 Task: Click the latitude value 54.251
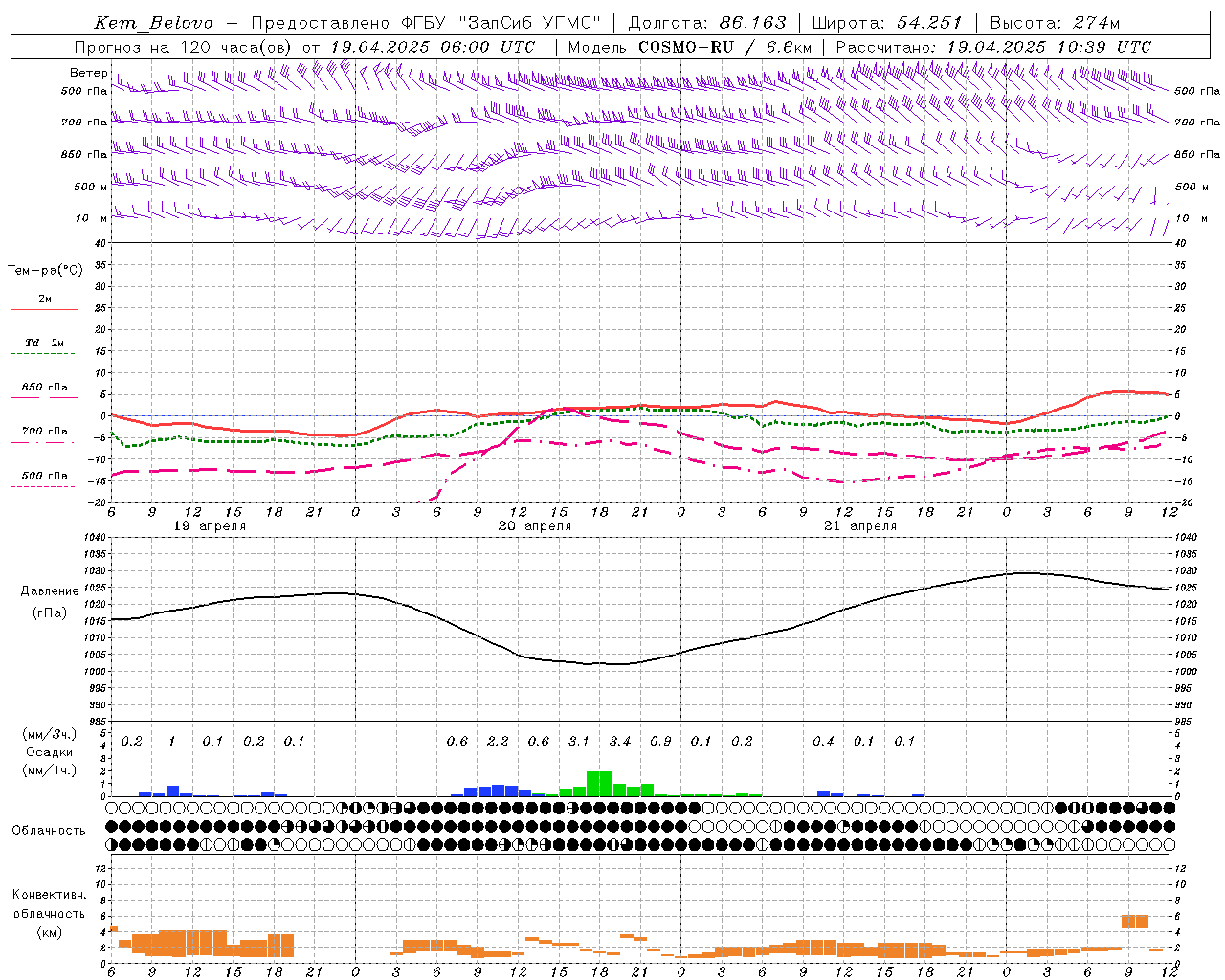[x=929, y=23]
